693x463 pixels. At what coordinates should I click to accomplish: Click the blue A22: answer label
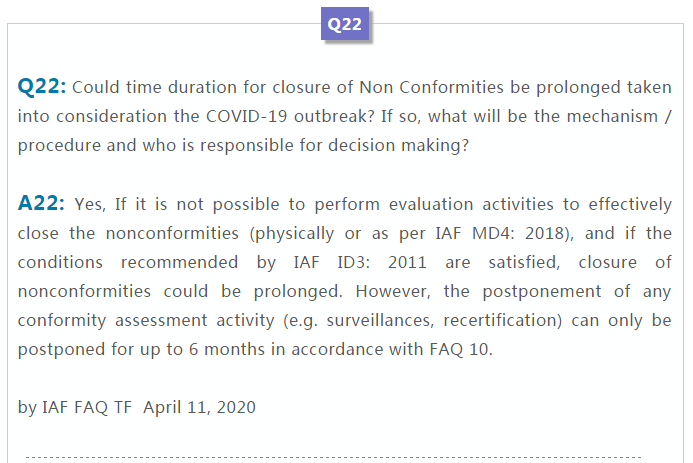pos(41,203)
